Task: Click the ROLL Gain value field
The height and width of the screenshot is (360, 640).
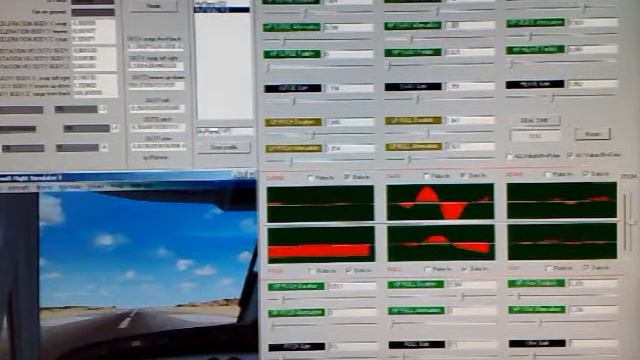Action: 472,344
